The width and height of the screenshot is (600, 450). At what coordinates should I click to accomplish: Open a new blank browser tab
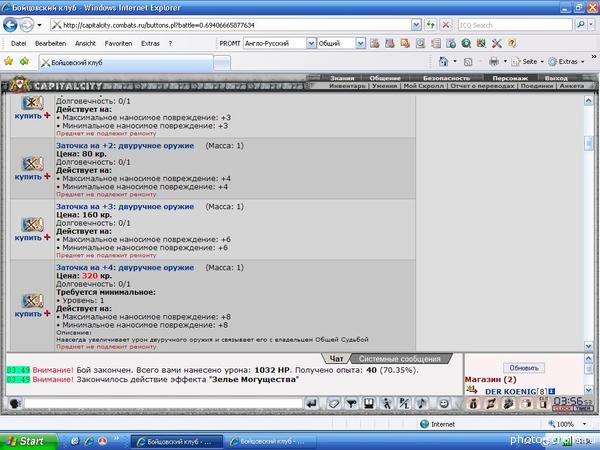pyautogui.click(x=222, y=63)
